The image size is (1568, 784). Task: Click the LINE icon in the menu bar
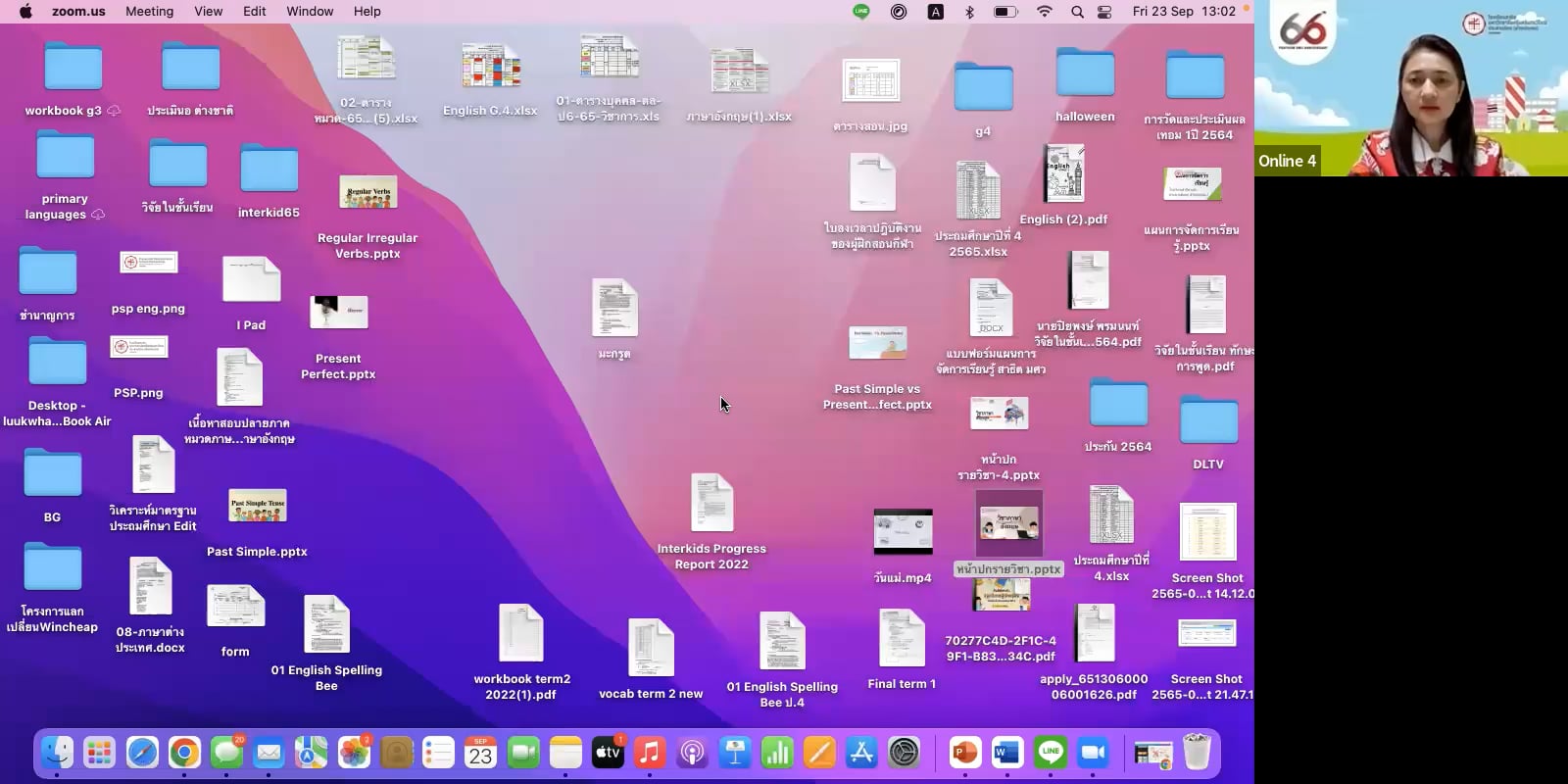pyautogui.click(x=861, y=12)
